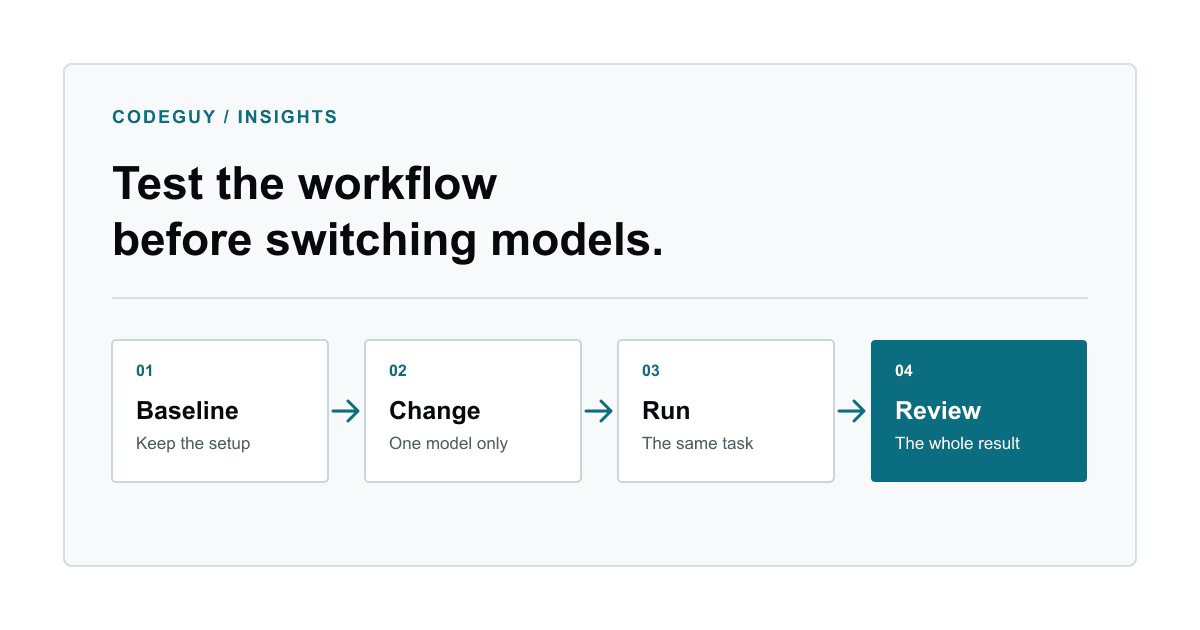Open the Run step card
The image size is (1200, 630).
coord(726,411)
